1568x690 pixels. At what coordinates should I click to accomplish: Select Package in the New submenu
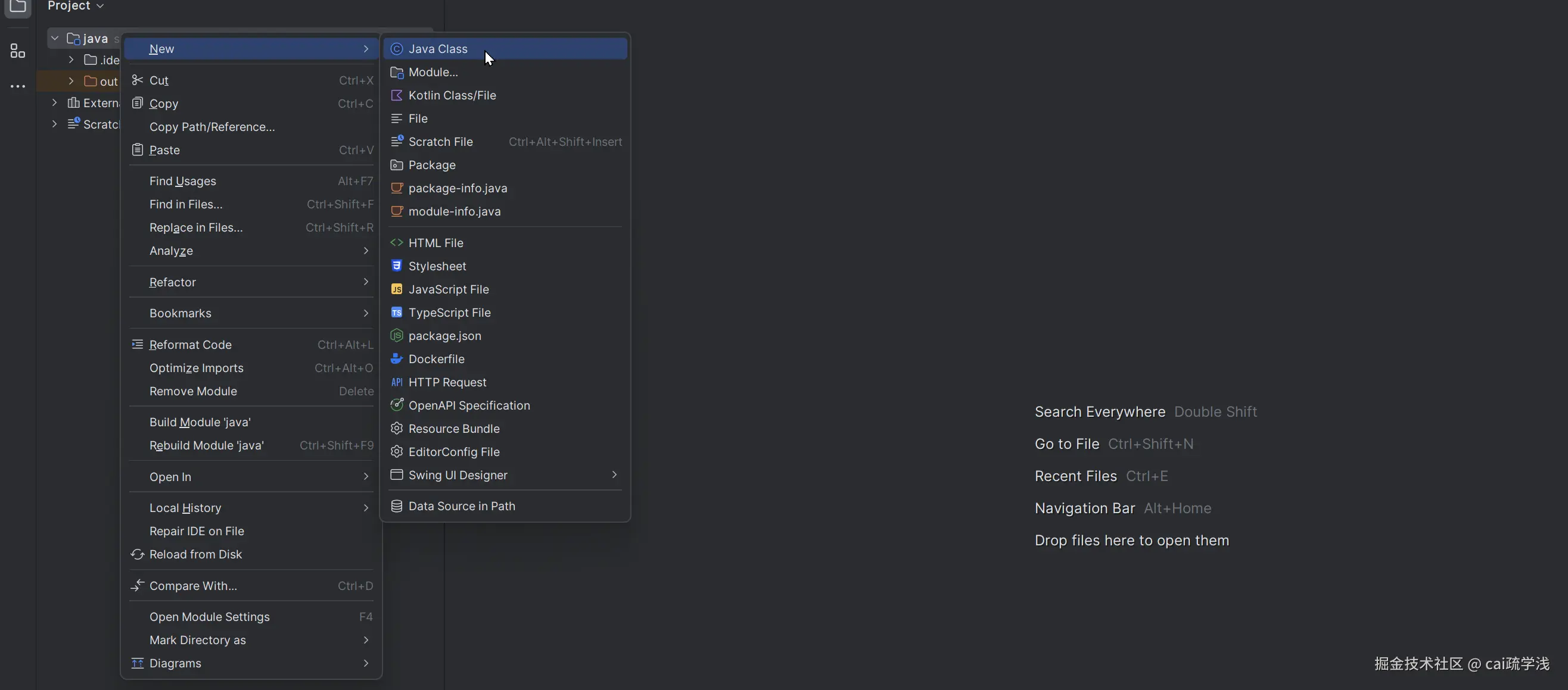tap(432, 165)
